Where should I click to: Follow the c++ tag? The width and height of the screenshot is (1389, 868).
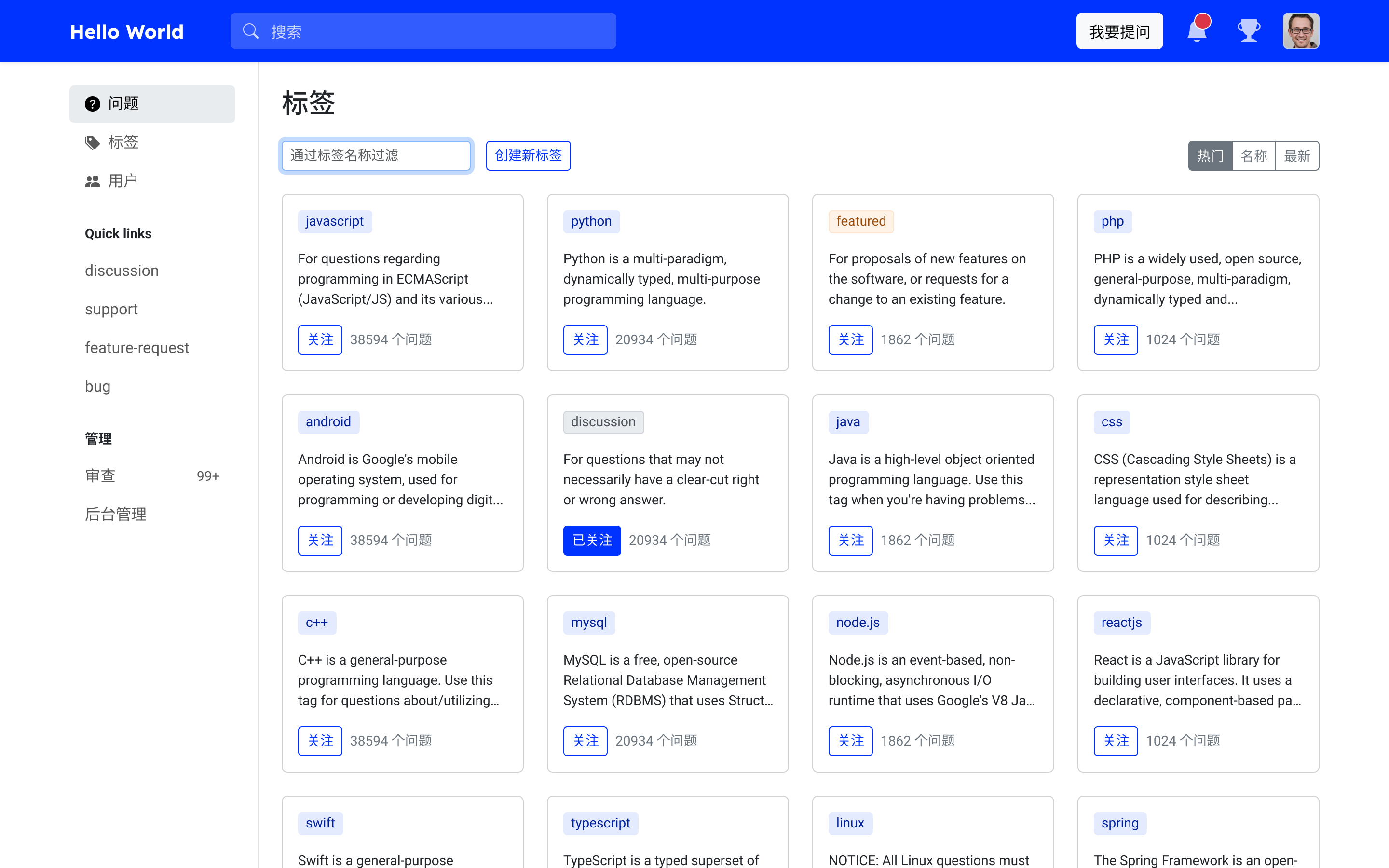pyautogui.click(x=320, y=741)
